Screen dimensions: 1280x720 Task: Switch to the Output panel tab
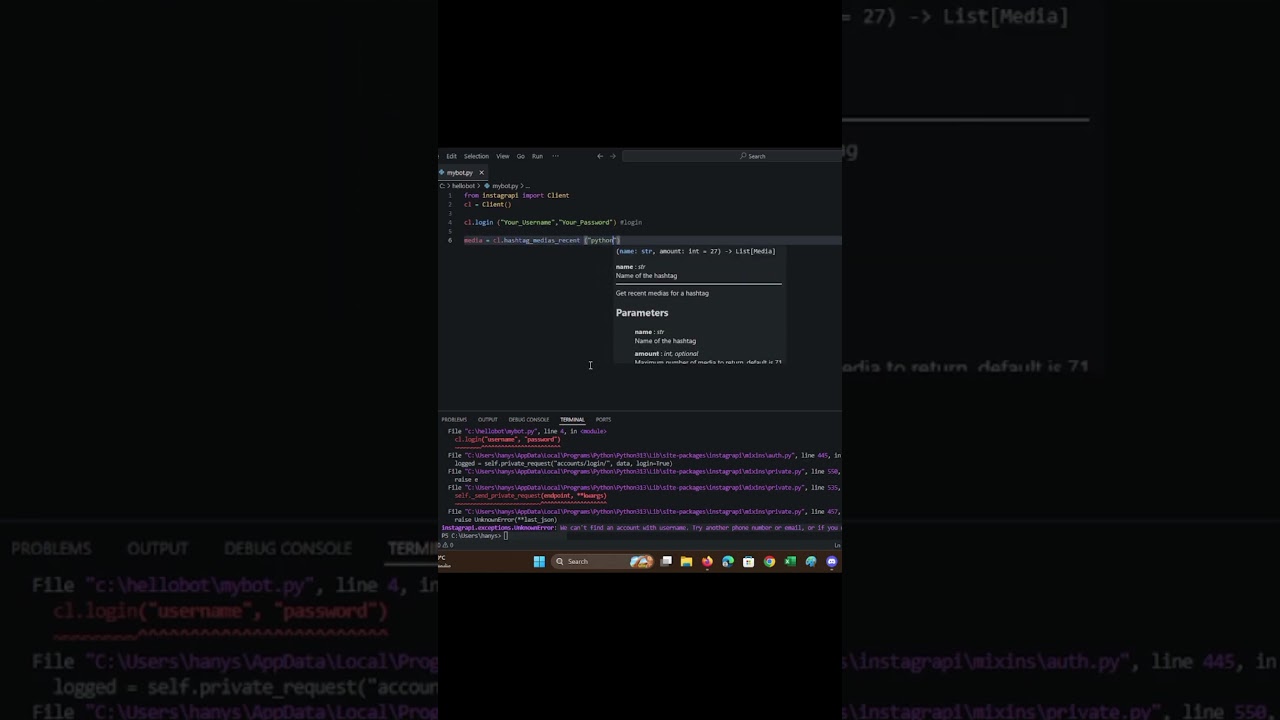488,419
